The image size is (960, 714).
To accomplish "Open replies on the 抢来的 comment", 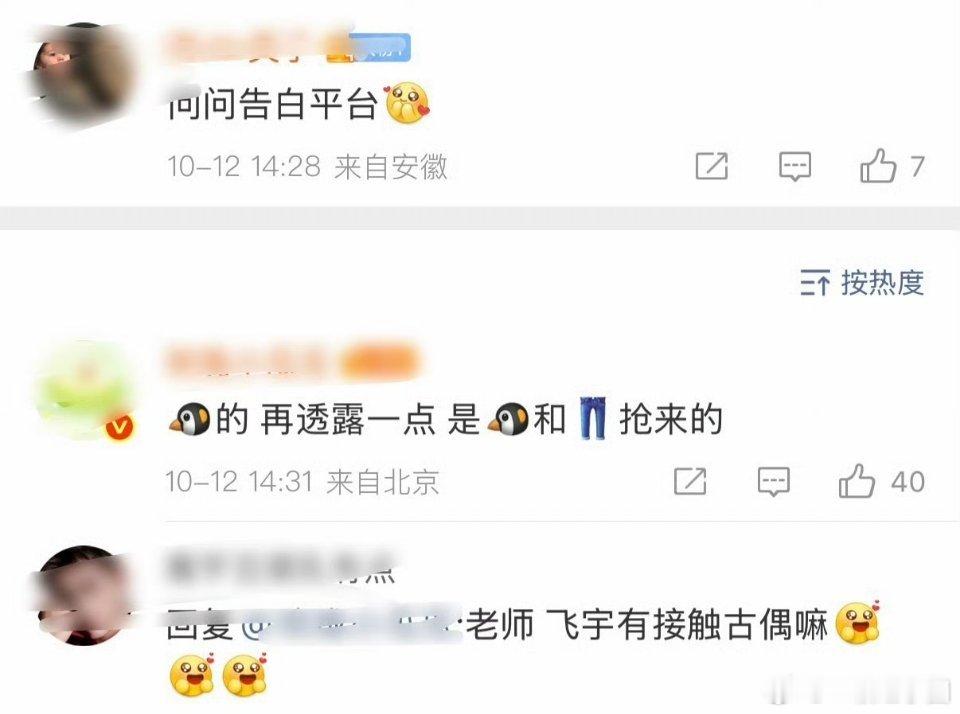I will coord(773,481).
